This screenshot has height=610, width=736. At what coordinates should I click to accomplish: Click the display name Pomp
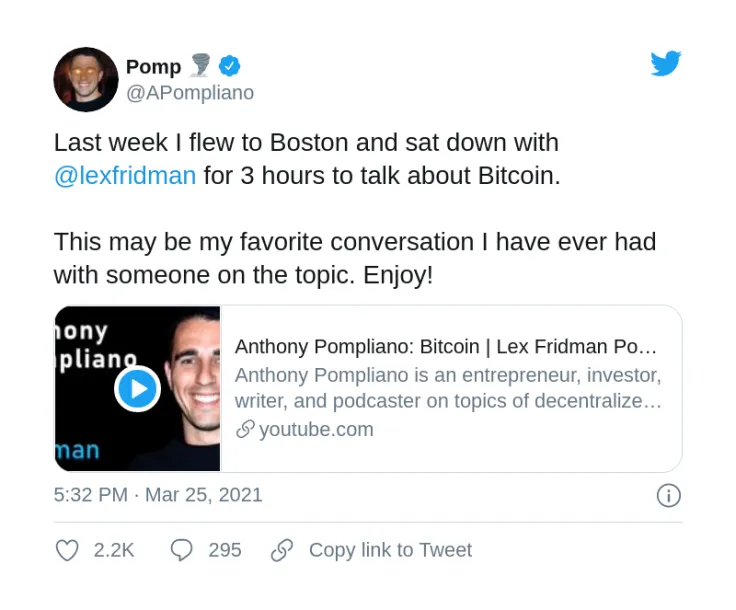(x=153, y=67)
